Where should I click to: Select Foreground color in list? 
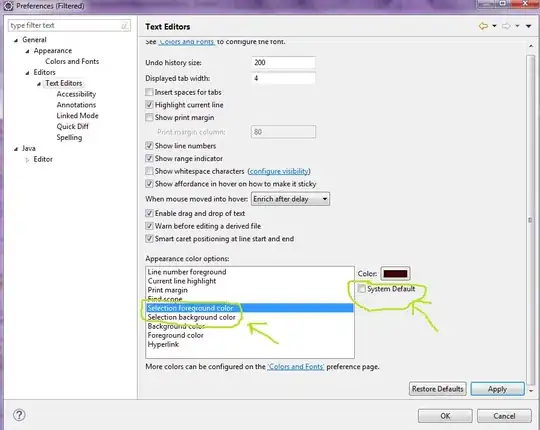[x=250, y=335]
